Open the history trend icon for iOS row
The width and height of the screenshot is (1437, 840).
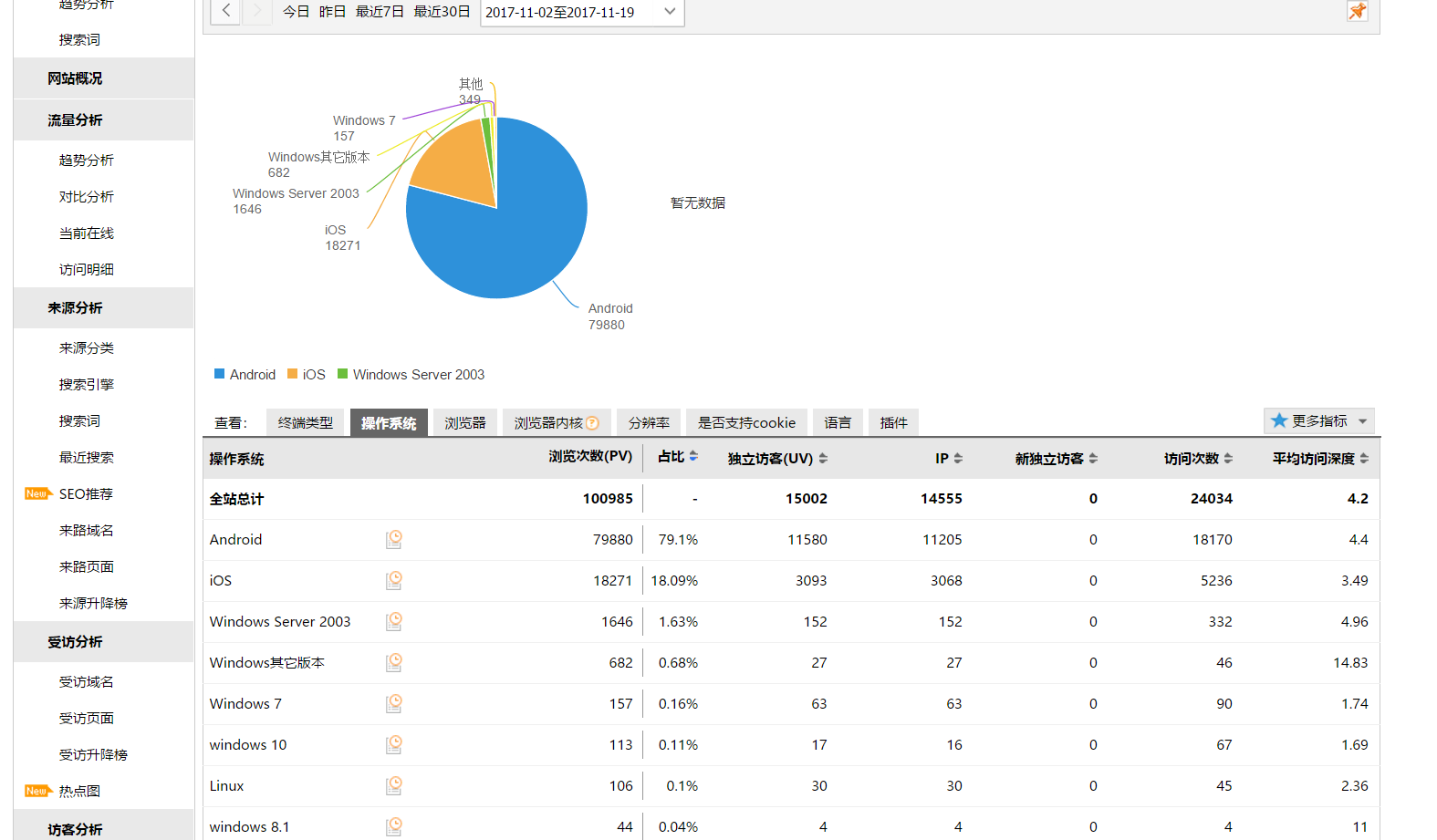(393, 581)
